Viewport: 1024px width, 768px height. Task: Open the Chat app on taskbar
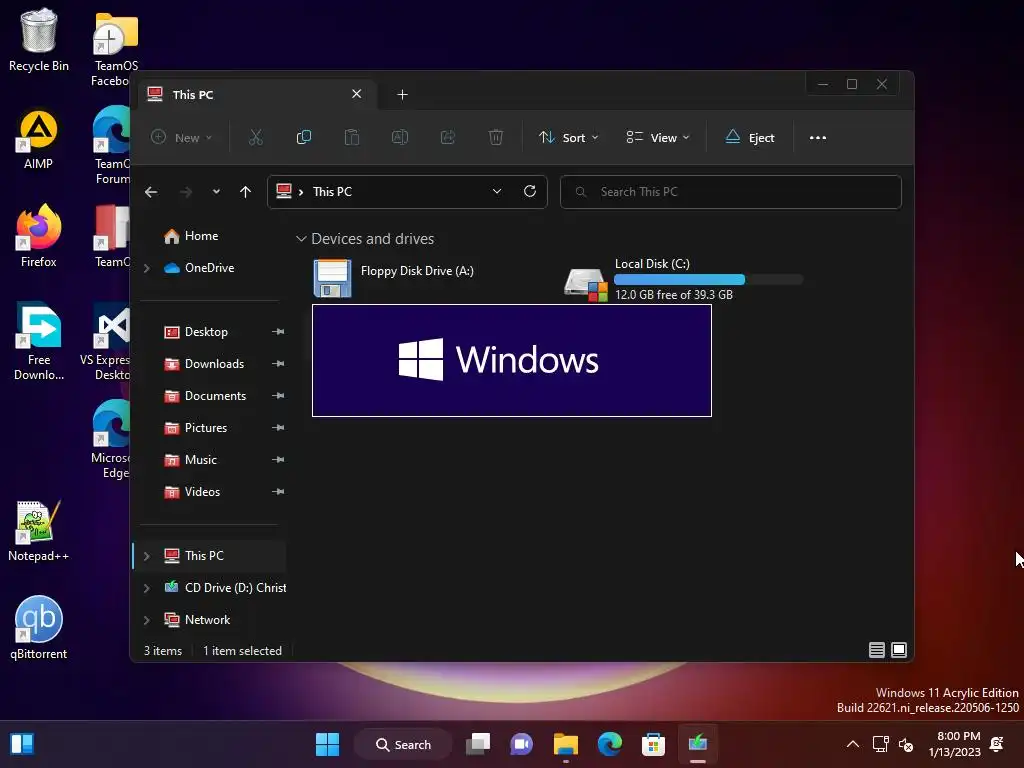(521, 744)
